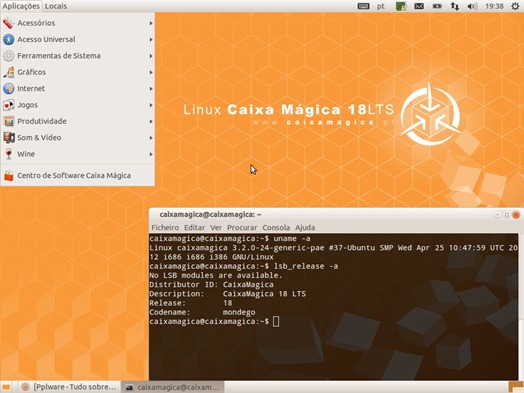This screenshot has width=524, height=393.
Task: Open the terminal Editar menu
Action: (194, 228)
